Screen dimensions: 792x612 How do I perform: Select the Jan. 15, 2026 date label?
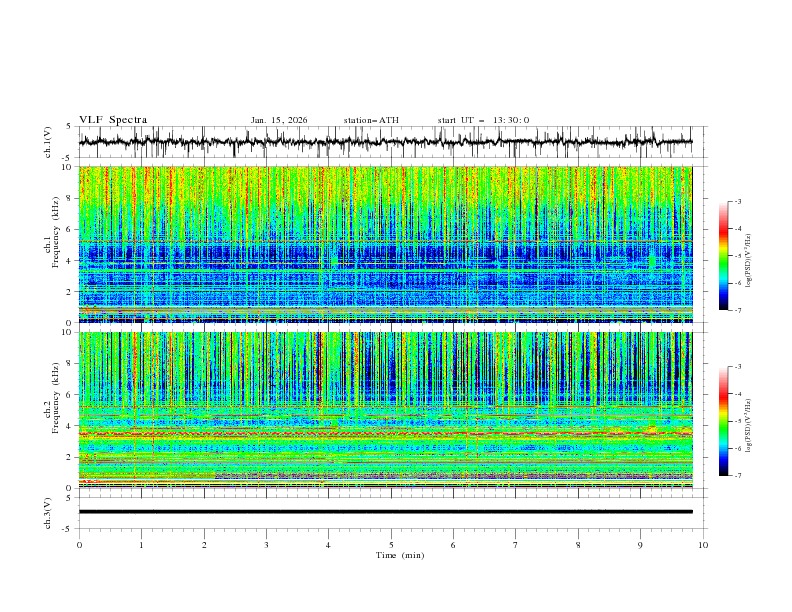tap(279, 120)
